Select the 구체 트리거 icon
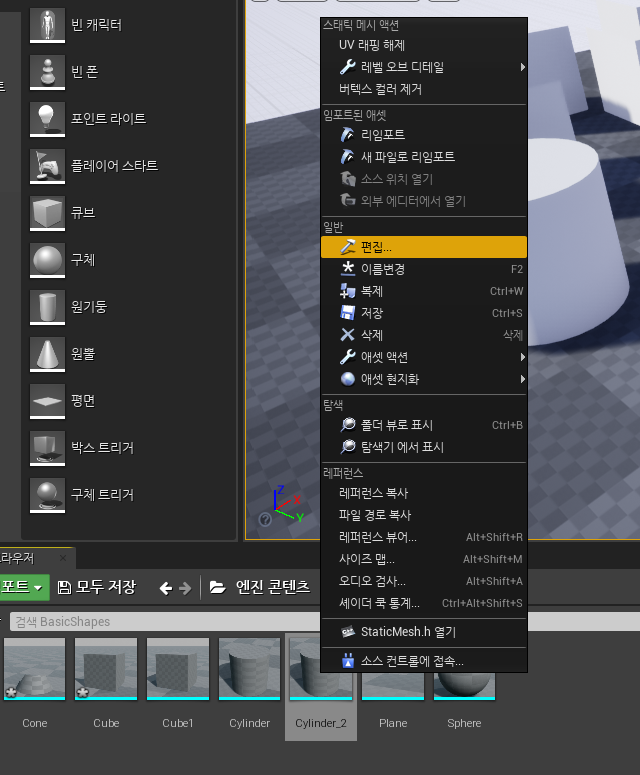Viewport: 640px width, 775px height. coord(47,495)
